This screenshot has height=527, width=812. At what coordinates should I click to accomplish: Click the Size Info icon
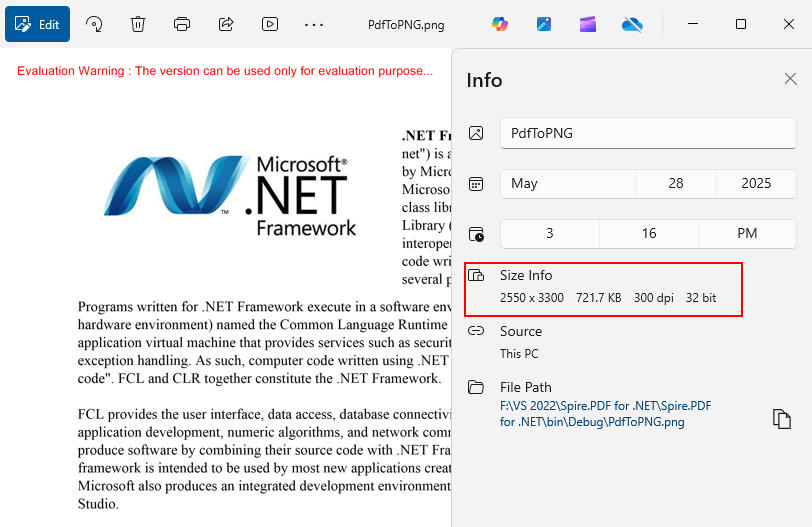tap(476, 275)
